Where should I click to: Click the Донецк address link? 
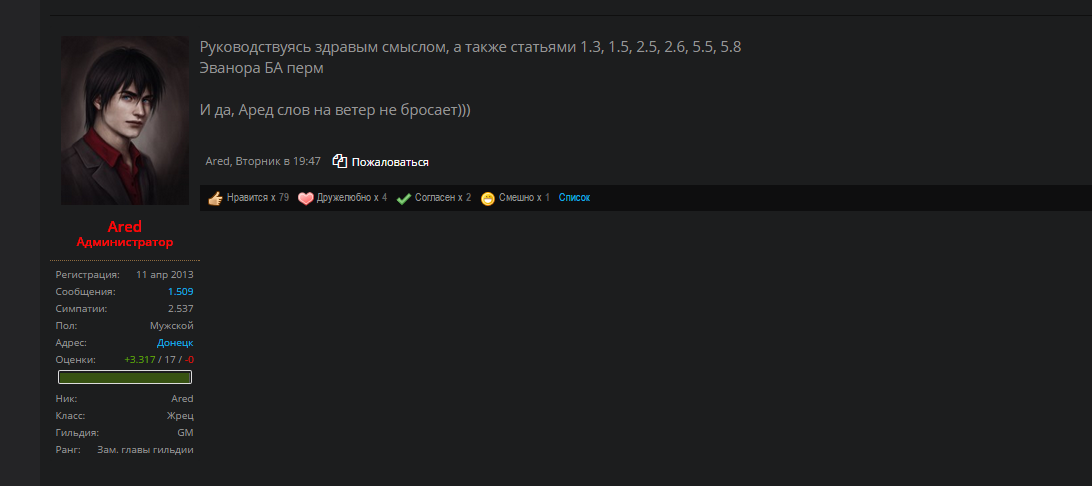175,343
